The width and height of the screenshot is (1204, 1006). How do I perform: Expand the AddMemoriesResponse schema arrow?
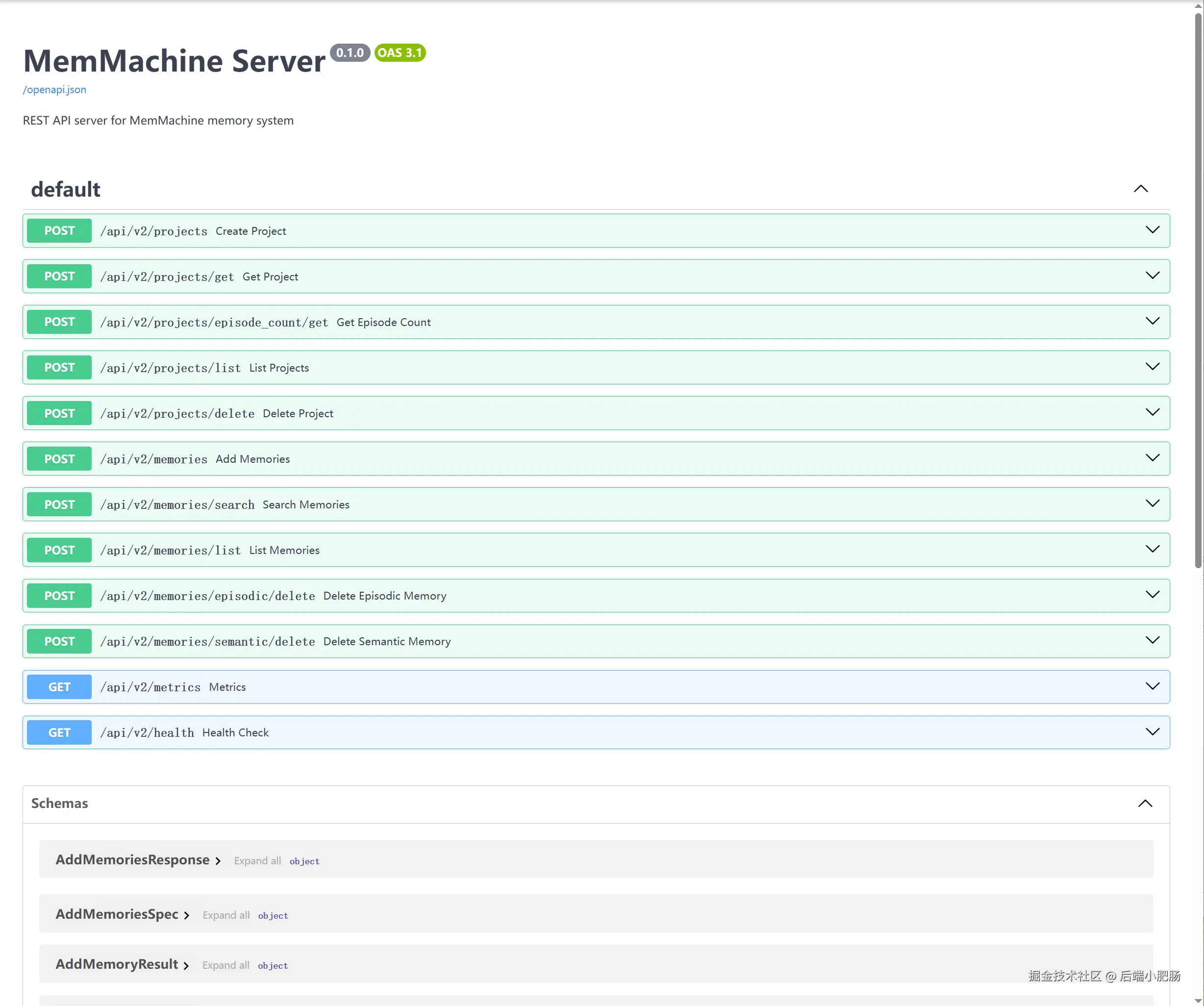pyautogui.click(x=218, y=861)
